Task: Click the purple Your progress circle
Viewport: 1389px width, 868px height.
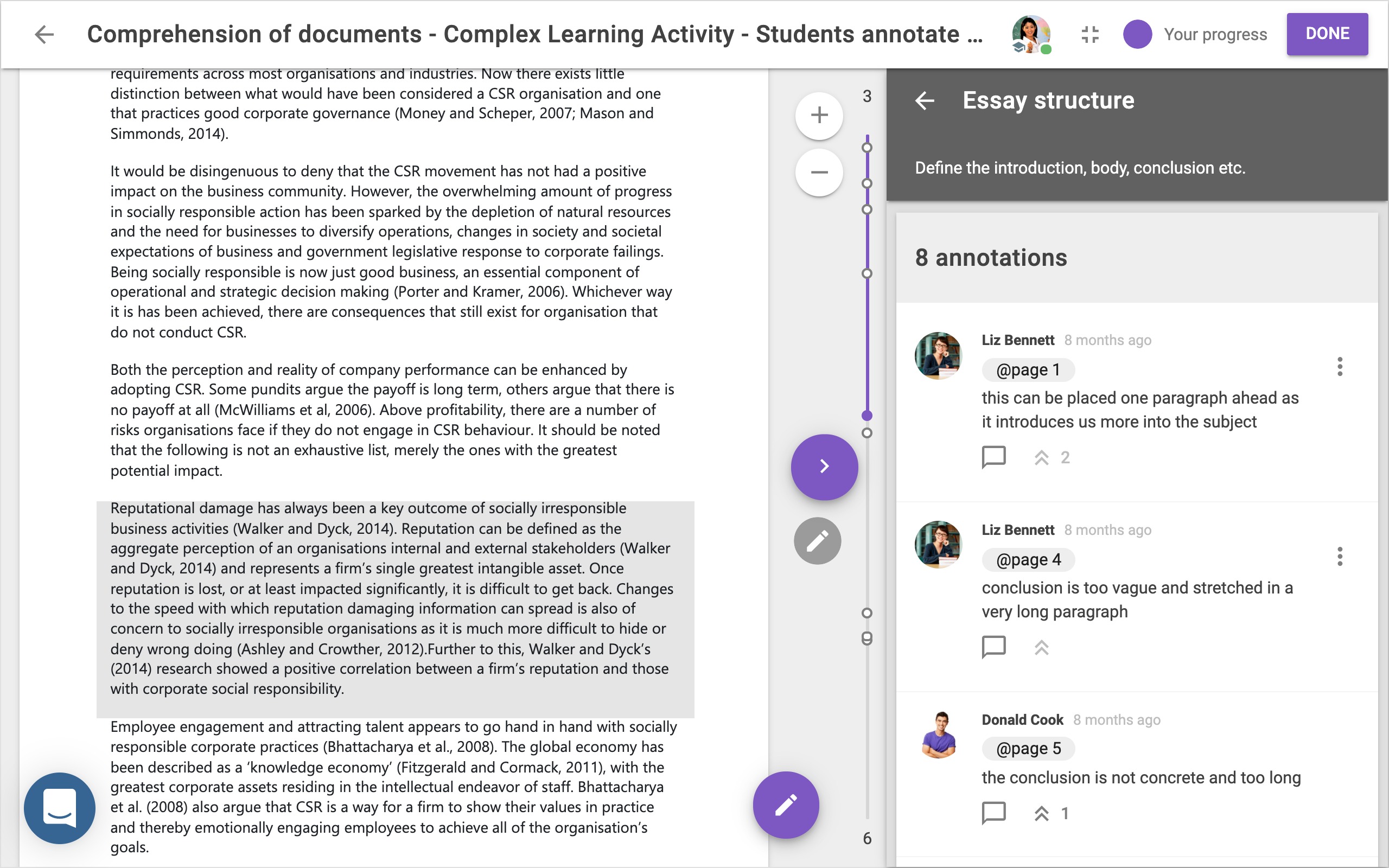Action: pyautogui.click(x=1137, y=34)
